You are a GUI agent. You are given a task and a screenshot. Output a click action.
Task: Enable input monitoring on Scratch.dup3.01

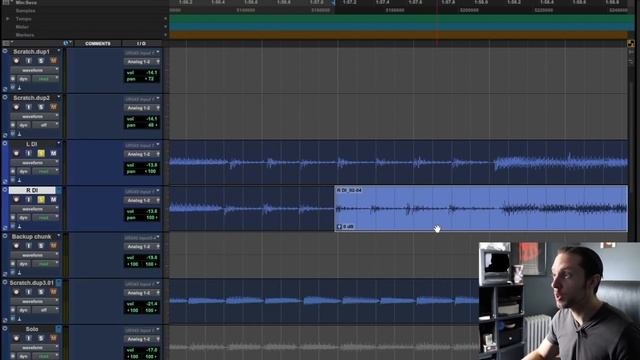[29, 292]
